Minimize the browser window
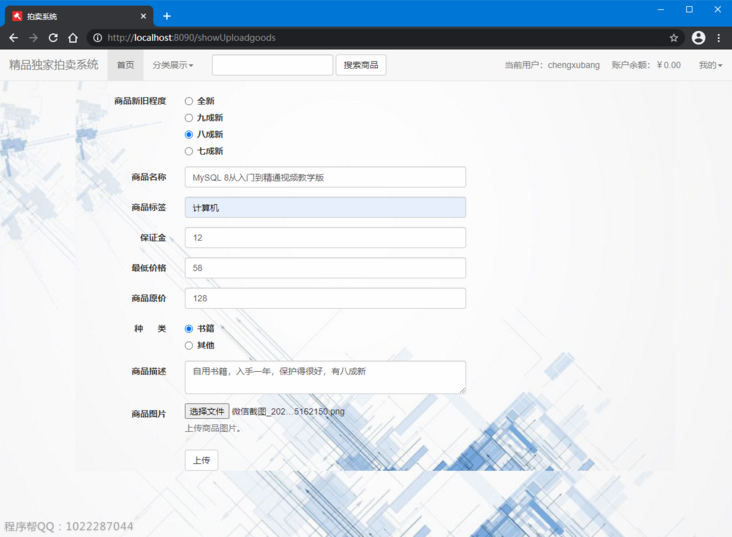This screenshot has height=537, width=732. point(661,9)
